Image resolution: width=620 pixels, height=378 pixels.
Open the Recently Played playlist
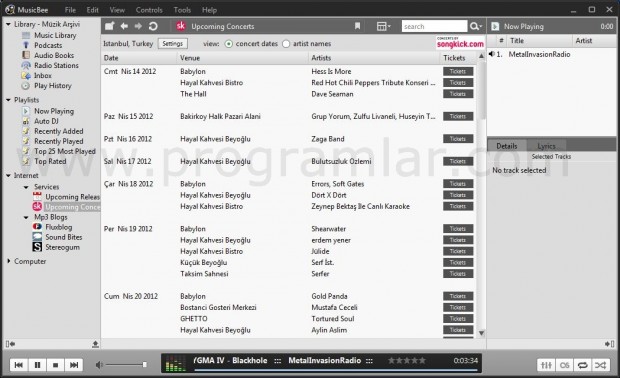coord(59,141)
